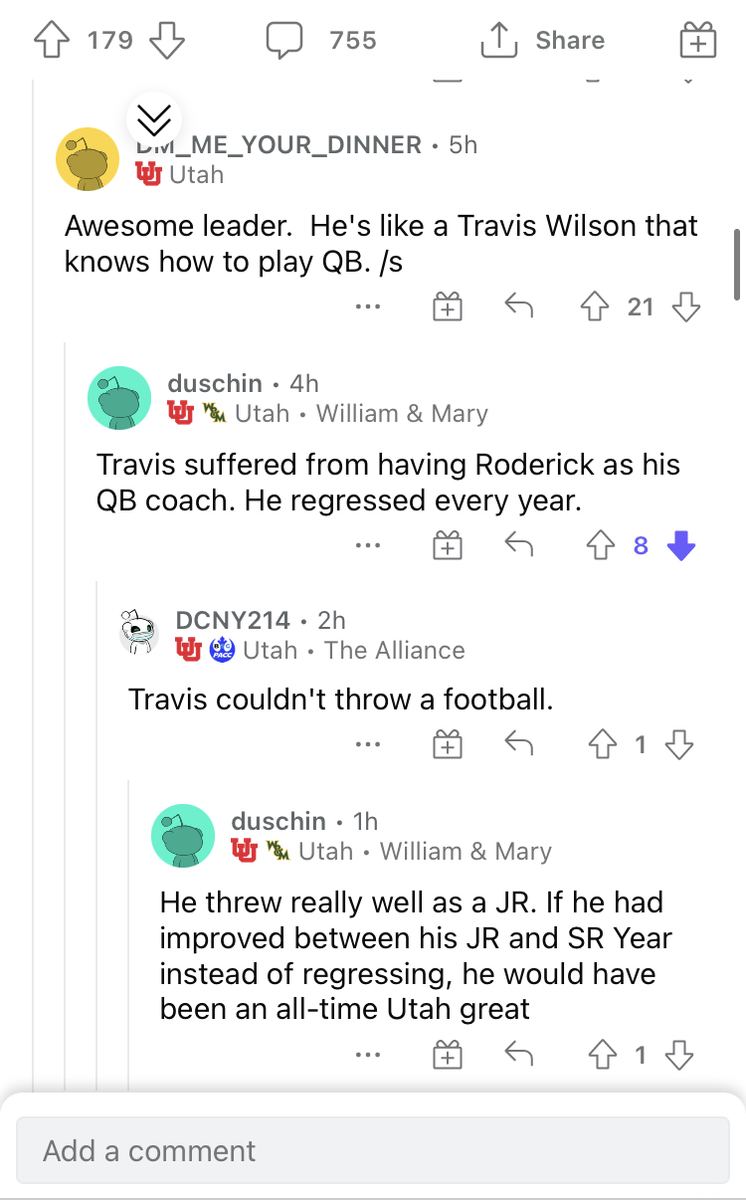Viewport: 746px width, 1200px height.
Task: Open more options on DCNY214's comment
Action: pos(368,744)
